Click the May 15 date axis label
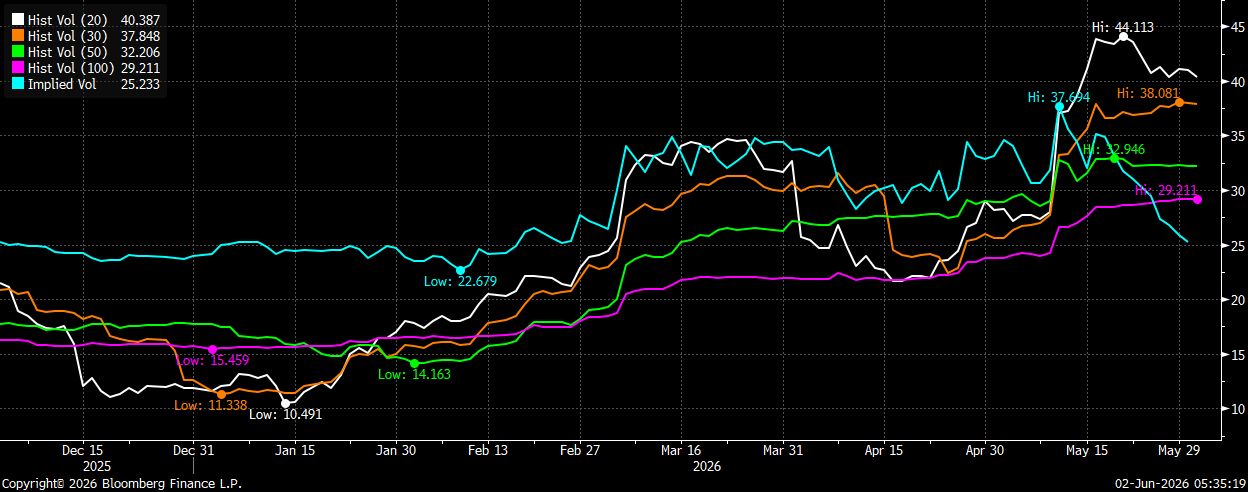1248x492 pixels. click(x=1086, y=450)
